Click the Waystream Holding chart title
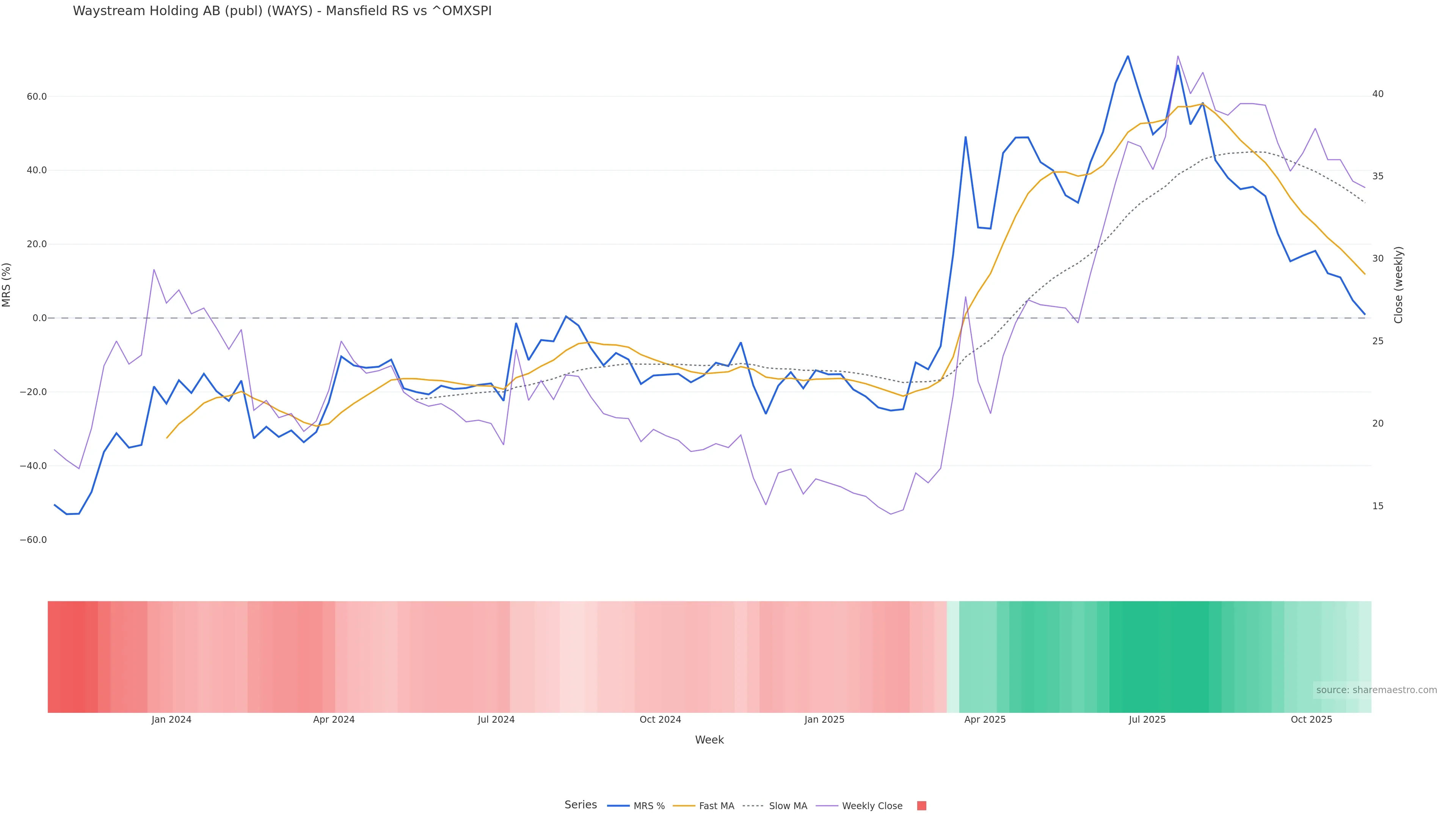 [x=282, y=11]
